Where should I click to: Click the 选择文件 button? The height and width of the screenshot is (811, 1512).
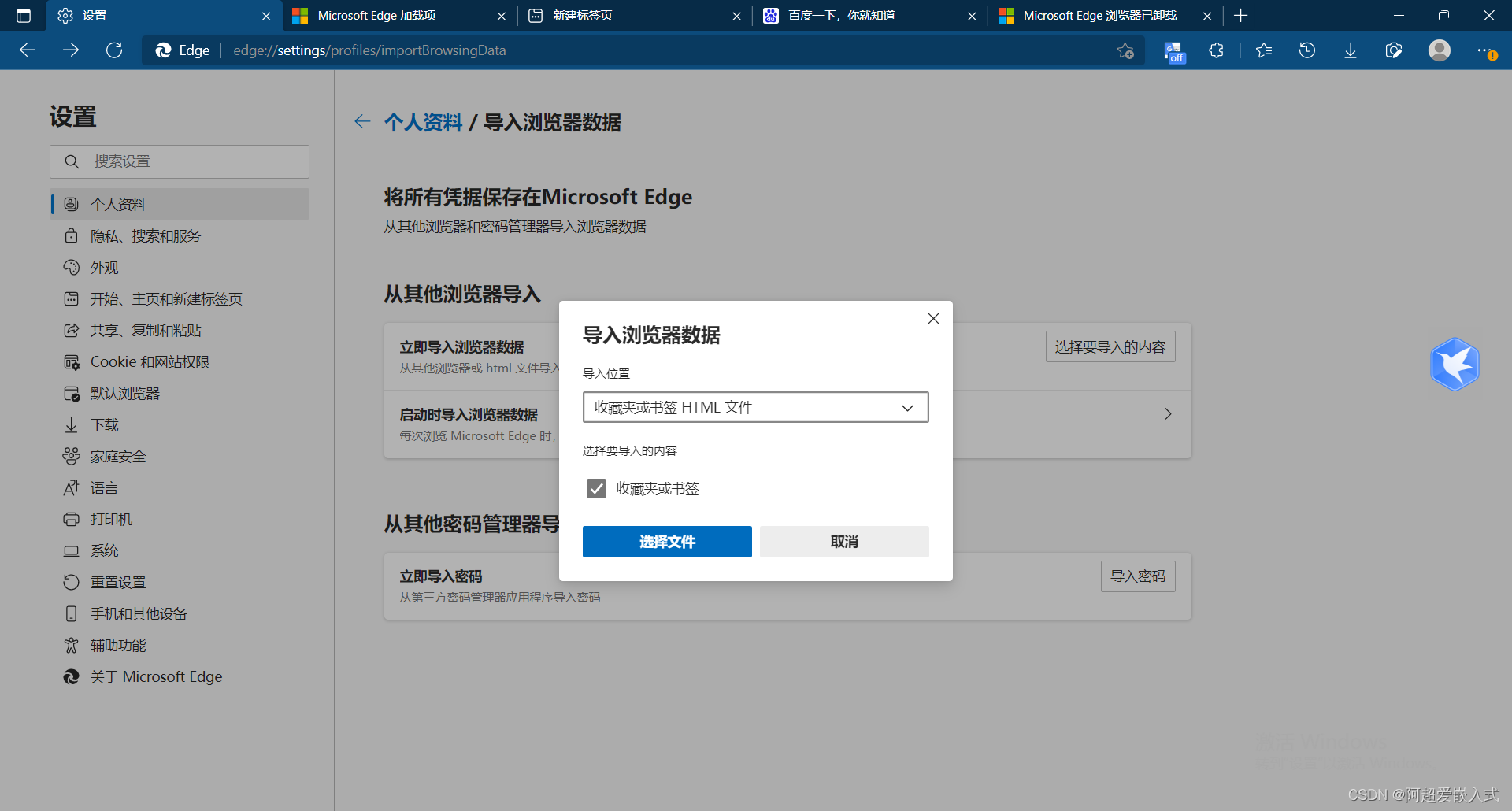click(x=667, y=542)
